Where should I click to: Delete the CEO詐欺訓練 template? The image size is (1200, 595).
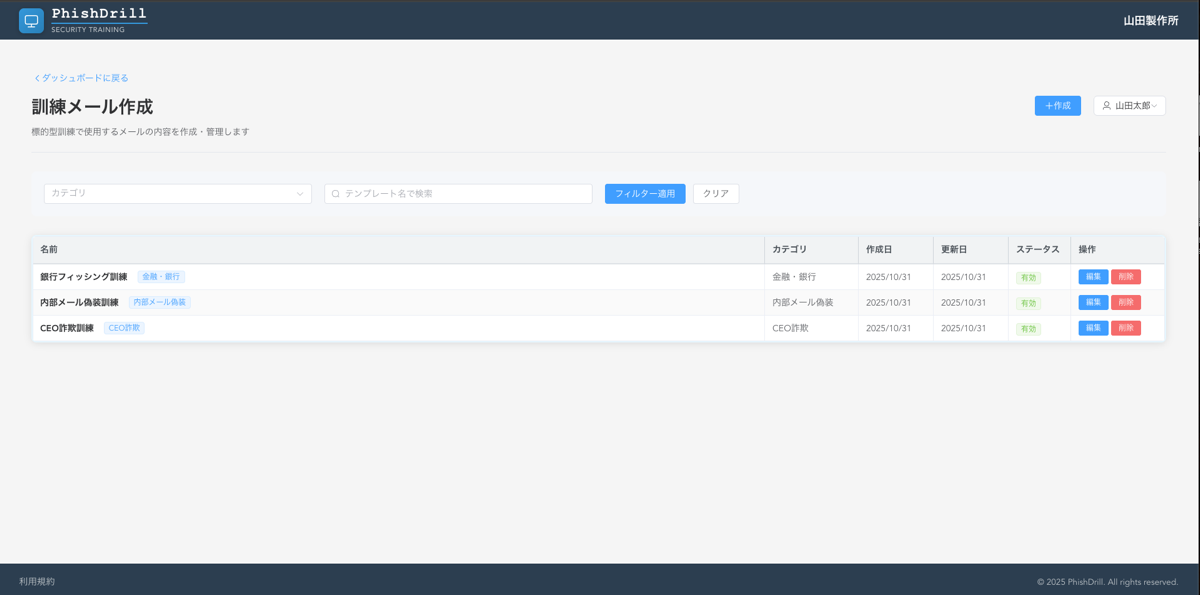pyautogui.click(x=1125, y=328)
